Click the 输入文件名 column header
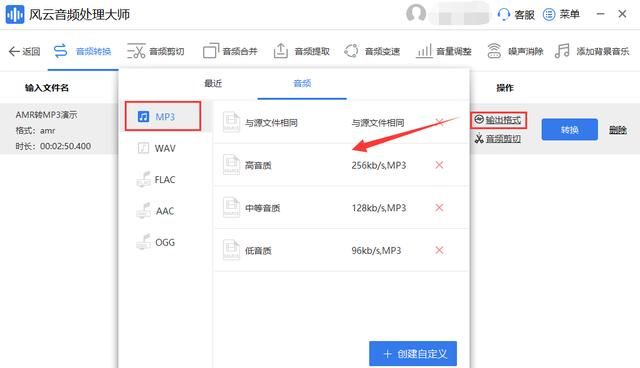Viewport: 640px width, 368px height. point(47,88)
